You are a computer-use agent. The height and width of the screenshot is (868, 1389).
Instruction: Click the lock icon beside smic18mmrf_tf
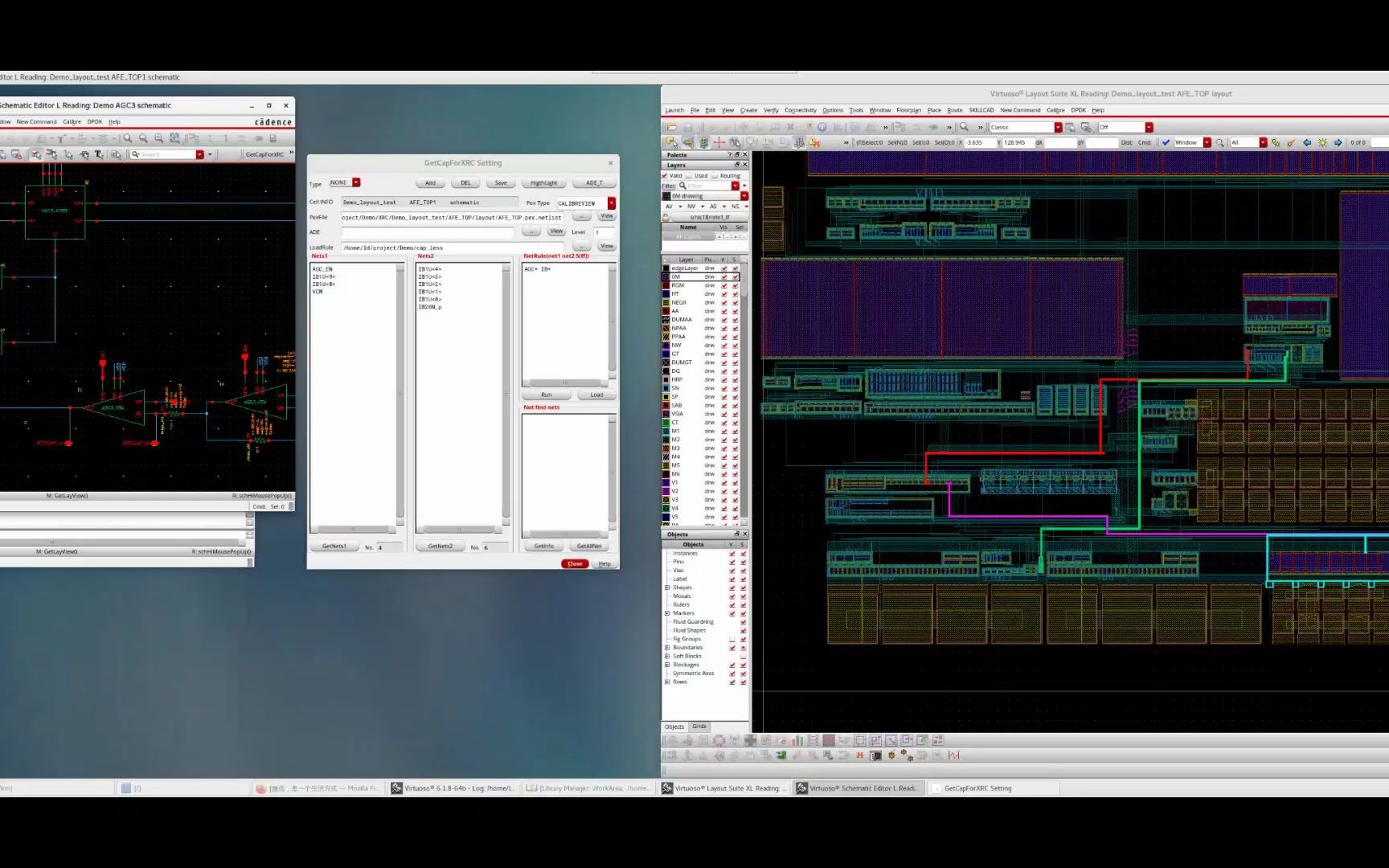(666, 217)
